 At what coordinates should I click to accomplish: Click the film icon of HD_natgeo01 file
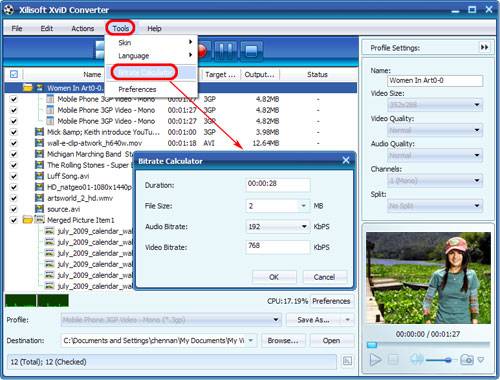39,187
